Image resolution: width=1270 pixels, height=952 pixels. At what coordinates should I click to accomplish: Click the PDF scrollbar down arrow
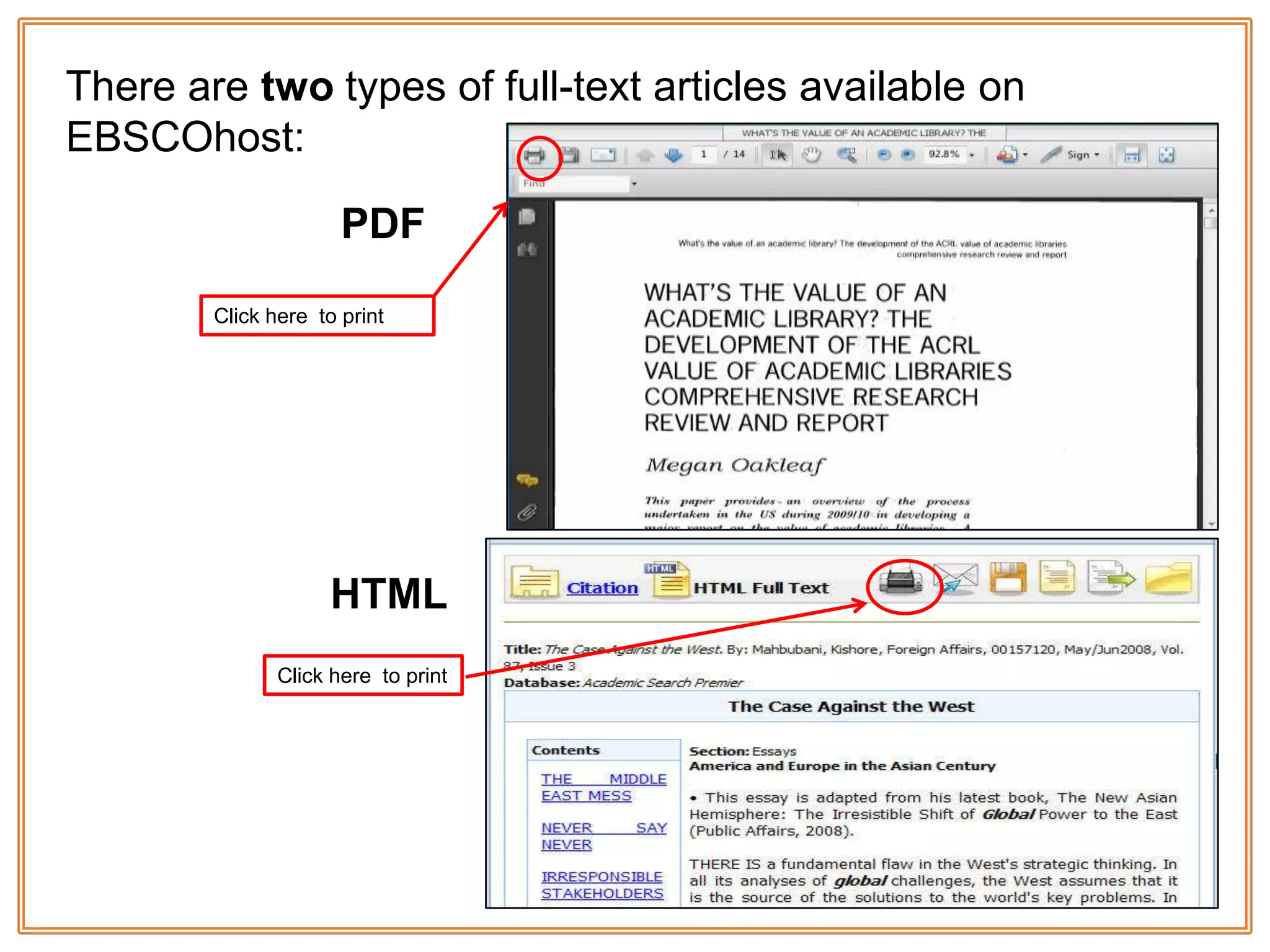coord(1210,524)
